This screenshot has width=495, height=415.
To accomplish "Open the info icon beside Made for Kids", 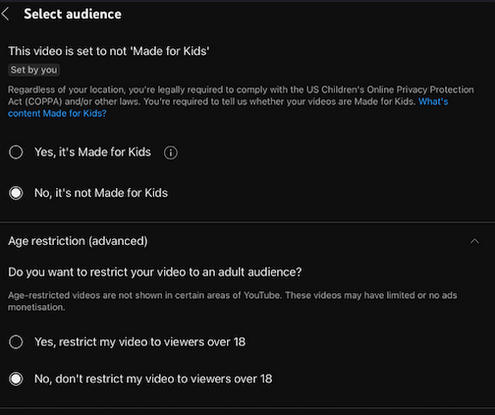I will tap(171, 153).
